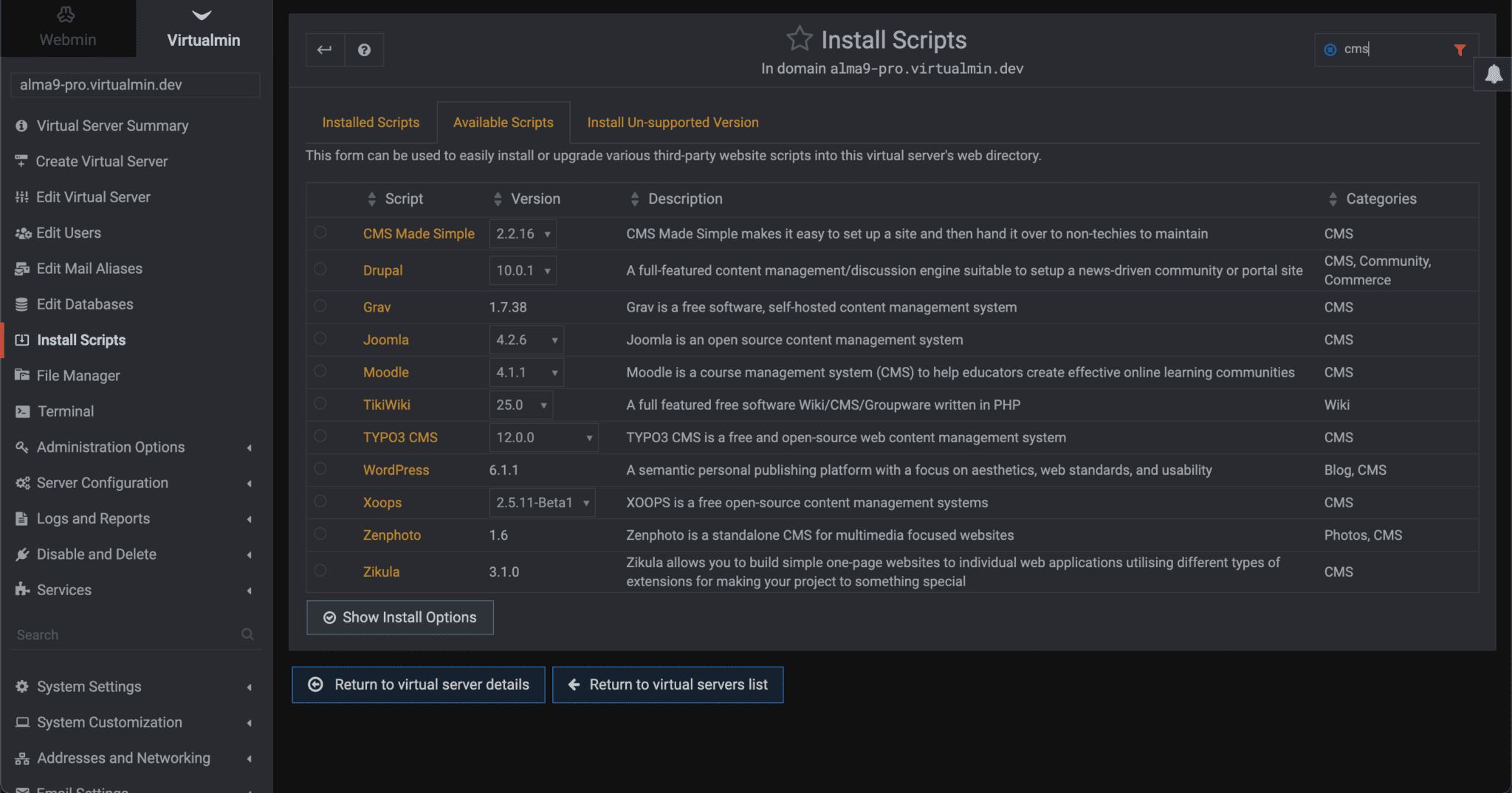1512x793 pixels.
Task: Open Drupal version 10.0.1 dropdown
Action: click(x=523, y=270)
